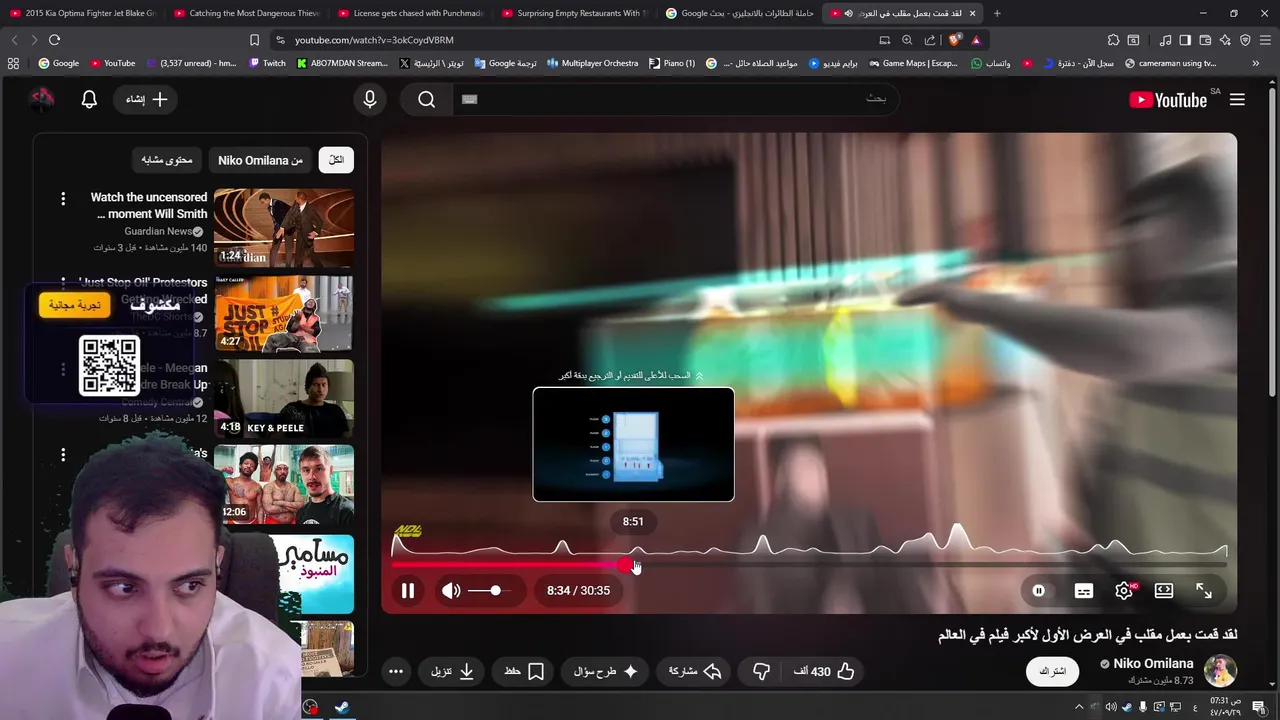
Task: Open Steam from the taskbar
Action: point(341,707)
